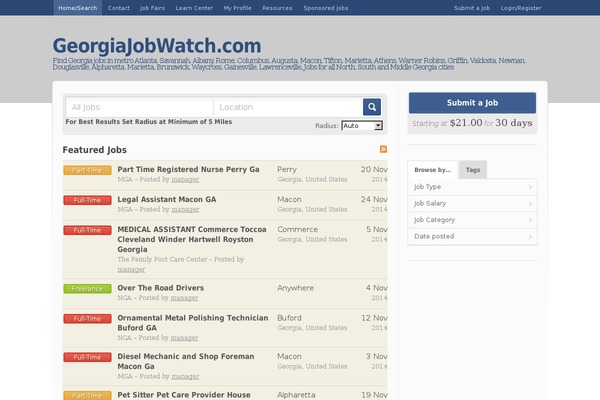
Task: Click the 'Alpharetta' location text
Action: tap(296, 395)
